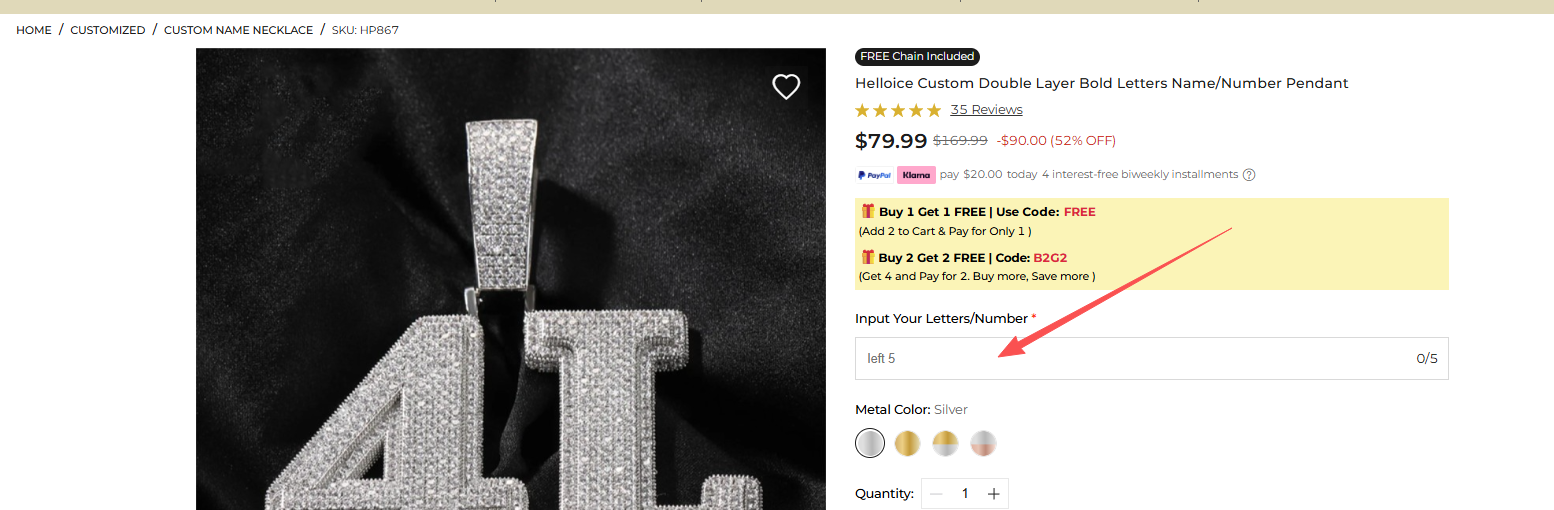Click the Input Your Letters/Number field

[x=1130, y=359]
